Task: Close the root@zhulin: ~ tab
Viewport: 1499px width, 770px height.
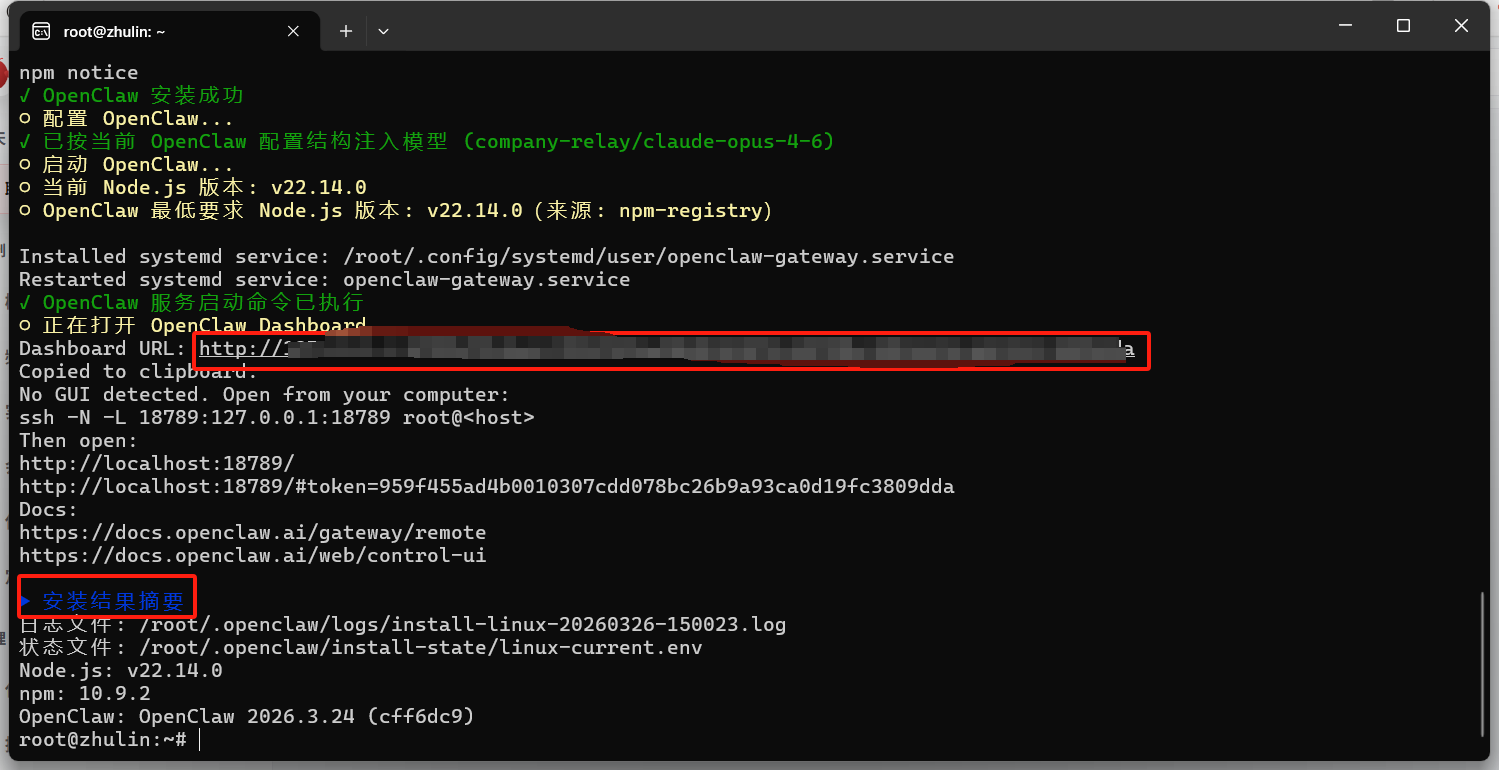Action: [x=293, y=31]
